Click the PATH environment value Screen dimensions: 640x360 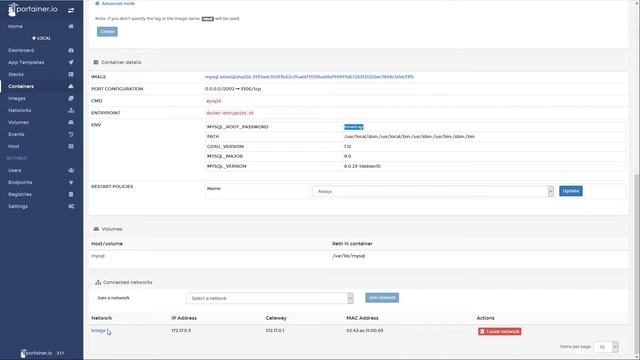pos(409,137)
